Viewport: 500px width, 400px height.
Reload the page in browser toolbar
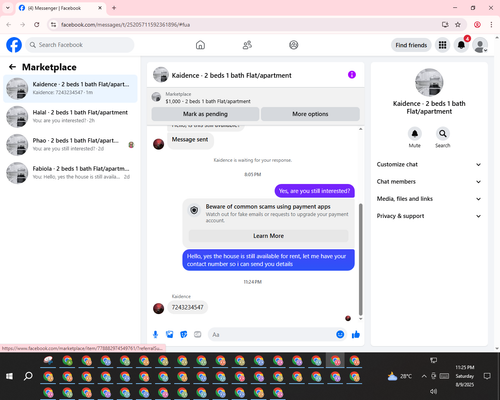[37, 25]
